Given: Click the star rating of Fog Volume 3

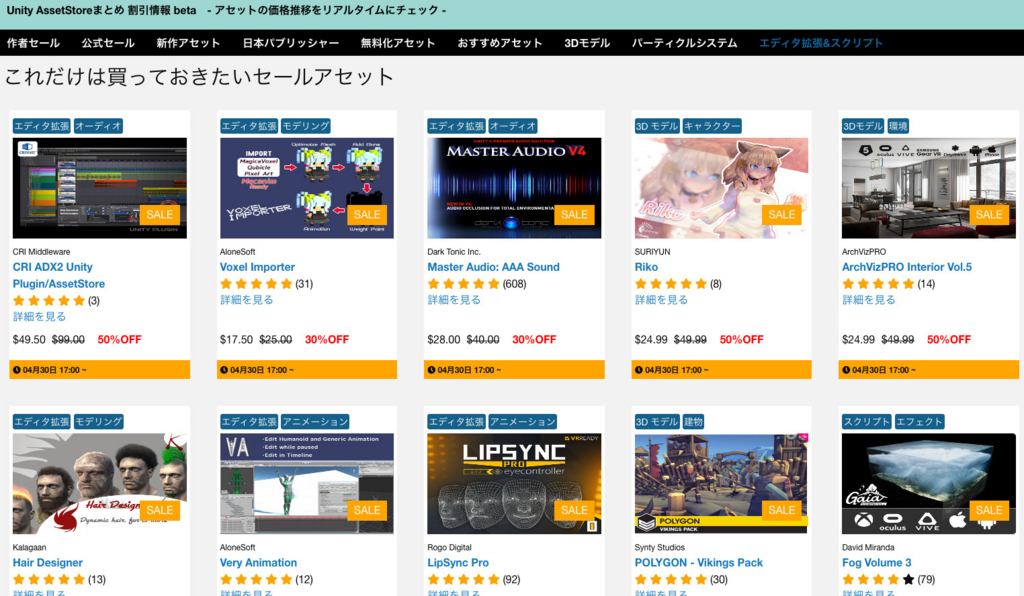Looking at the screenshot, I should coord(878,580).
